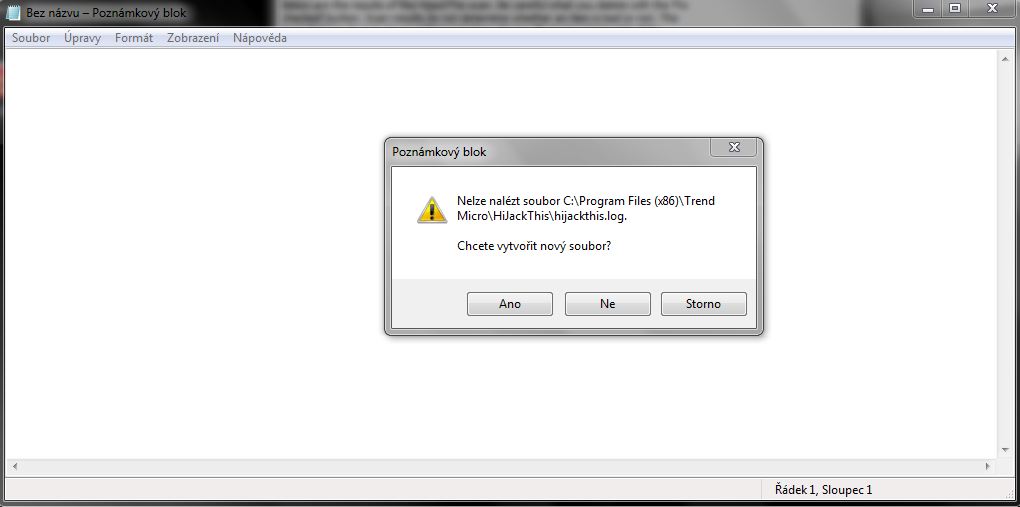Minimize the Notepad window
This screenshot has height=507, width=1020.
[x=928, y=9]
